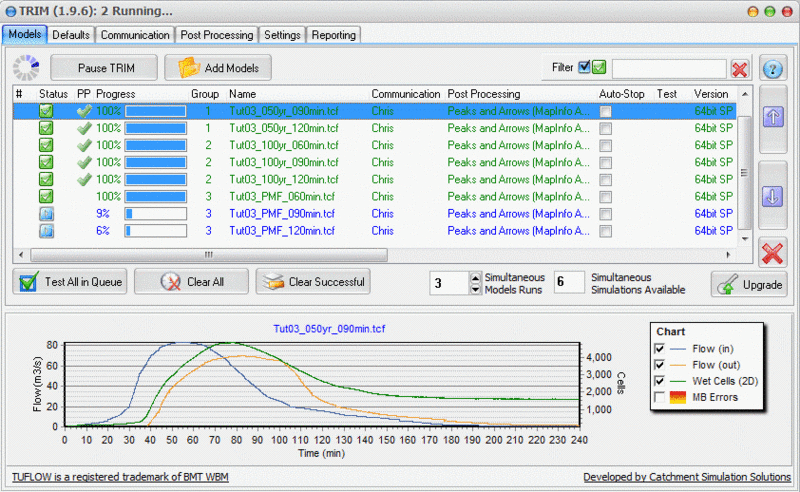800x492 pixels.
Task: Click the filter text input field
Action: [667, 68]
